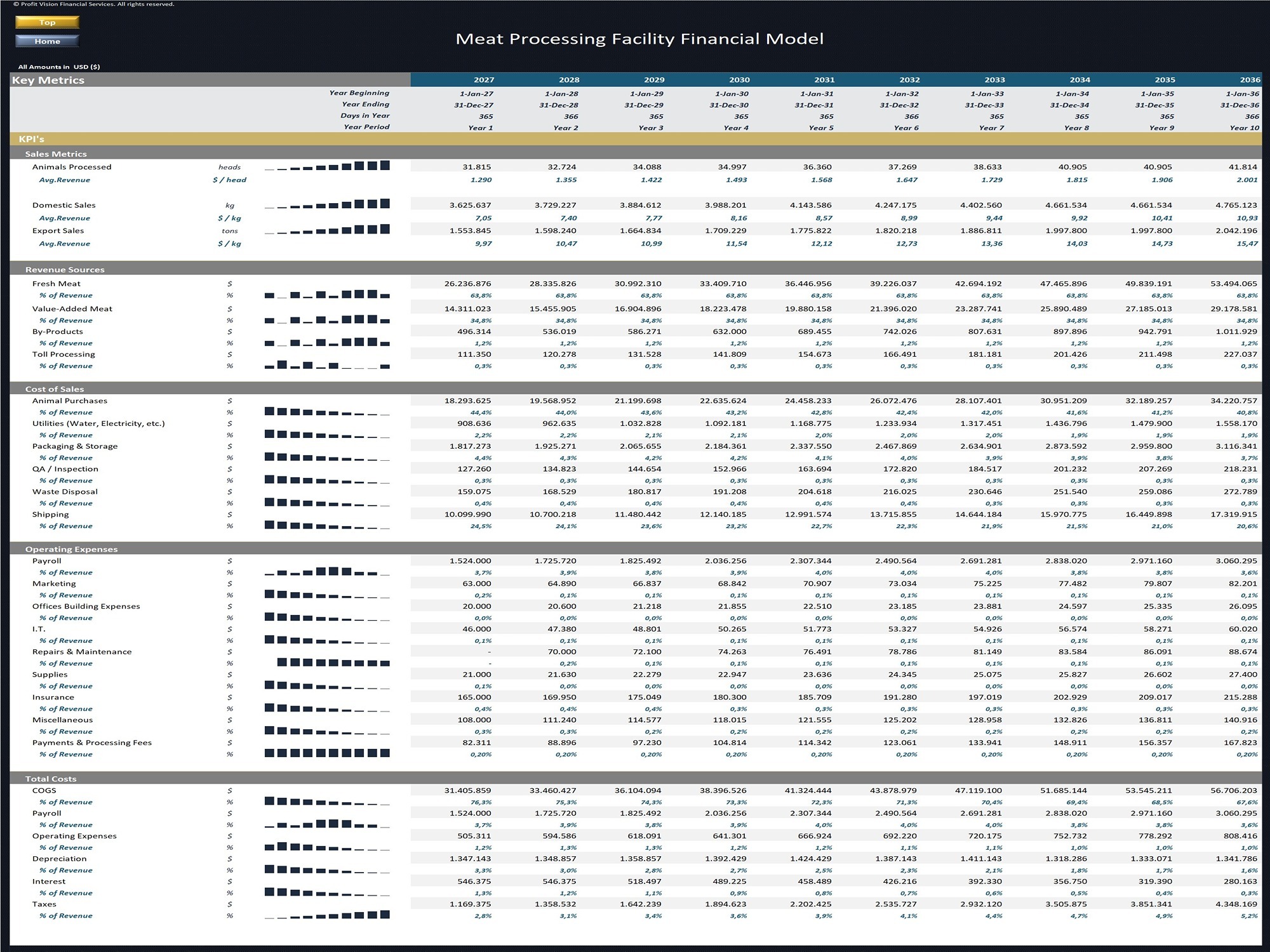Select the KPI's gold section bar
This screenshot has width=1270, height=952.
(x=636, y=139)
